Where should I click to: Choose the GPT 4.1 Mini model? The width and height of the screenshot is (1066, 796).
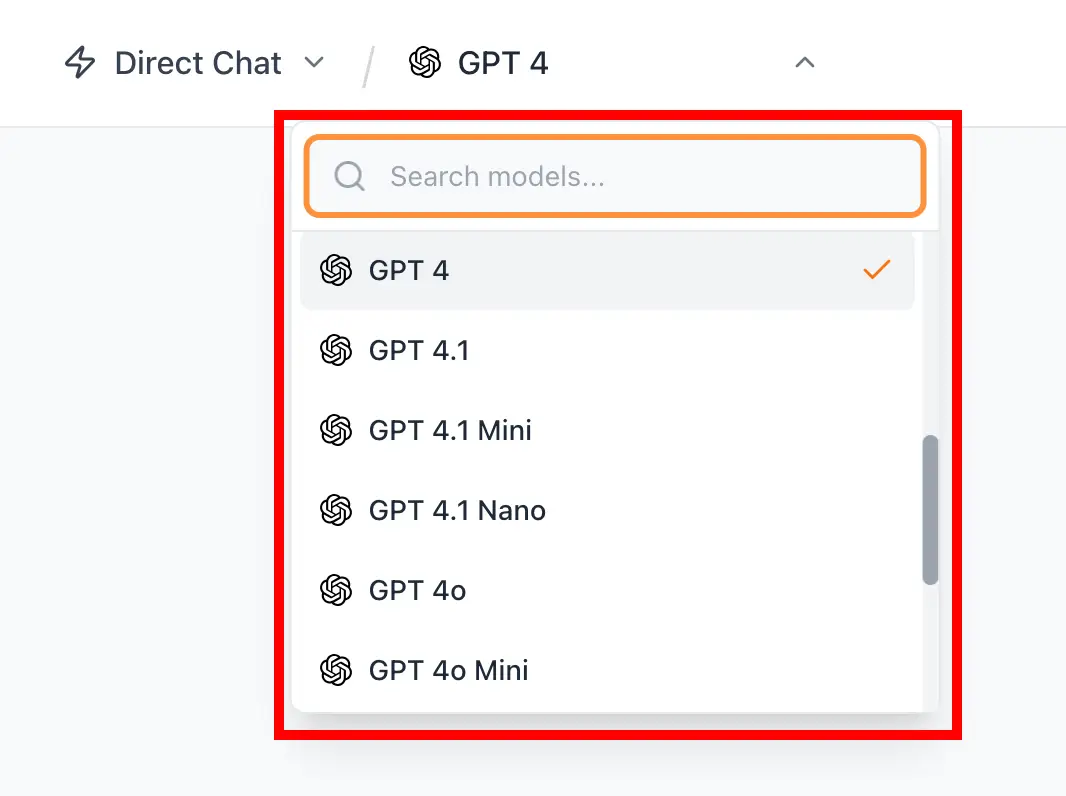(450, 430)
